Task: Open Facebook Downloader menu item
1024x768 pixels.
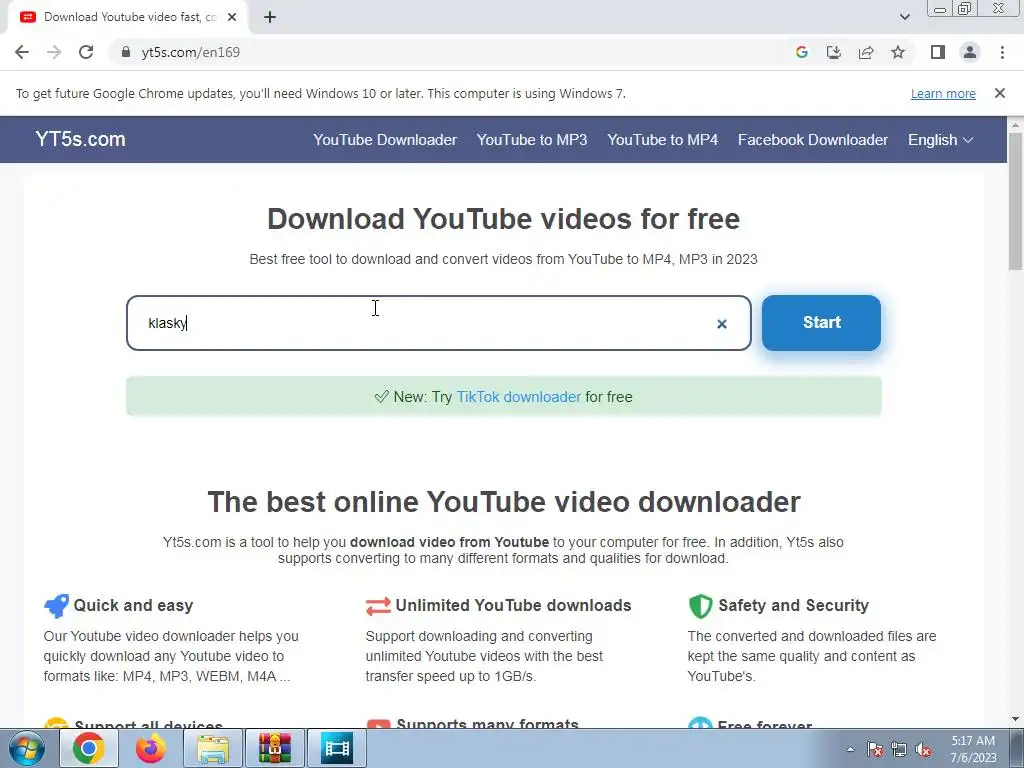Action: [812, 140]
